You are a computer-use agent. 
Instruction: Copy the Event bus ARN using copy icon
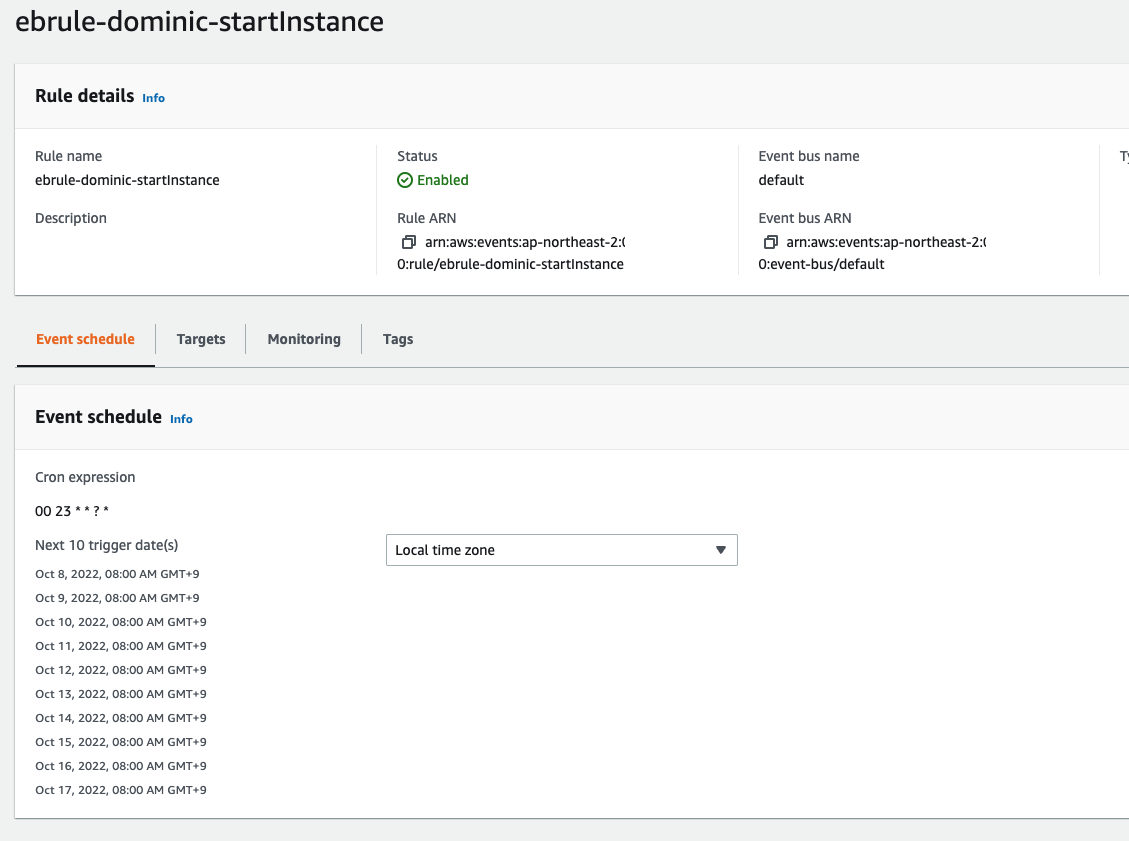click(x=770, y=242)
